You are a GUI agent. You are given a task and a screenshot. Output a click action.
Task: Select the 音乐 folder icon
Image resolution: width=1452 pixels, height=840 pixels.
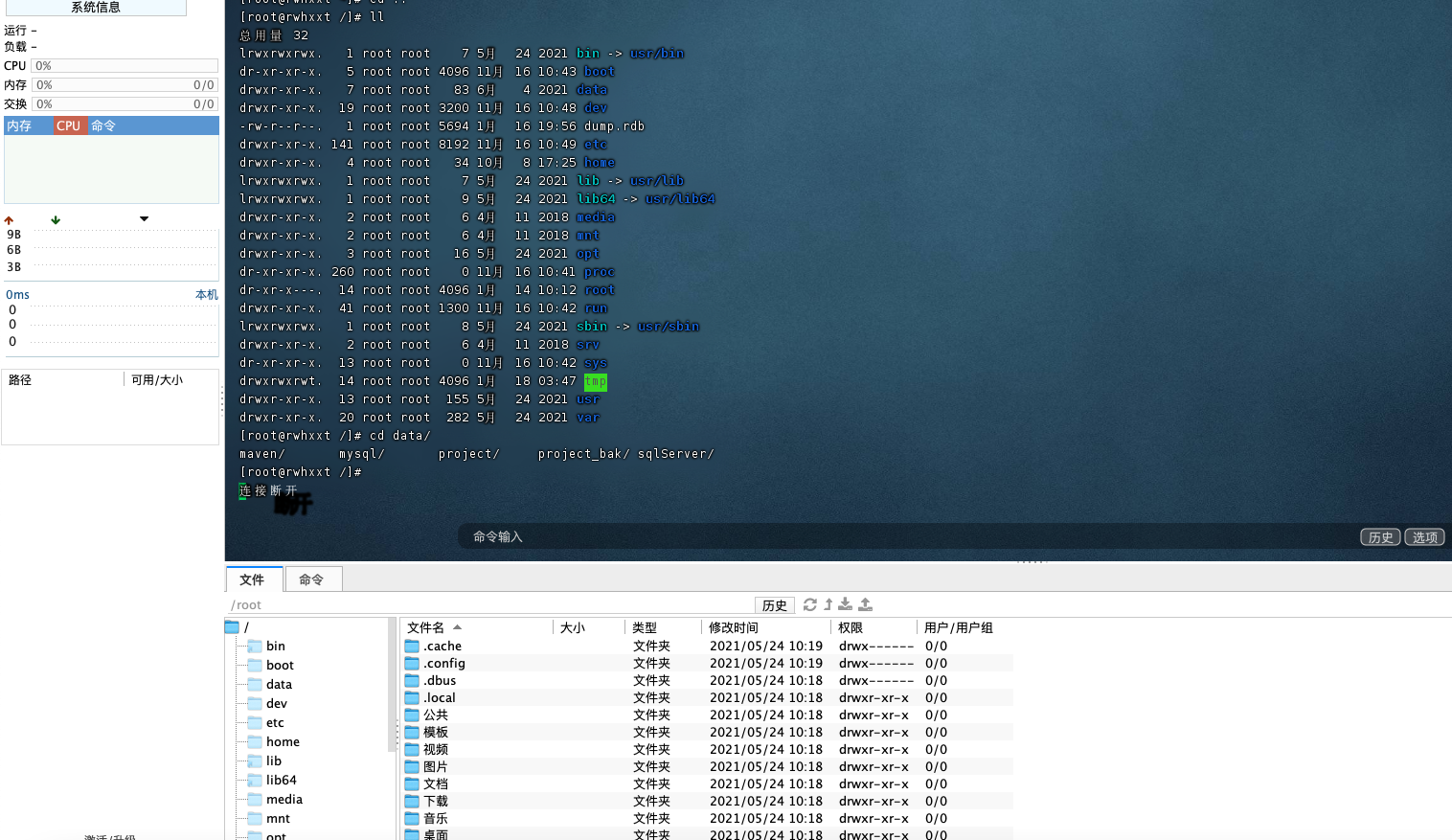412,819
